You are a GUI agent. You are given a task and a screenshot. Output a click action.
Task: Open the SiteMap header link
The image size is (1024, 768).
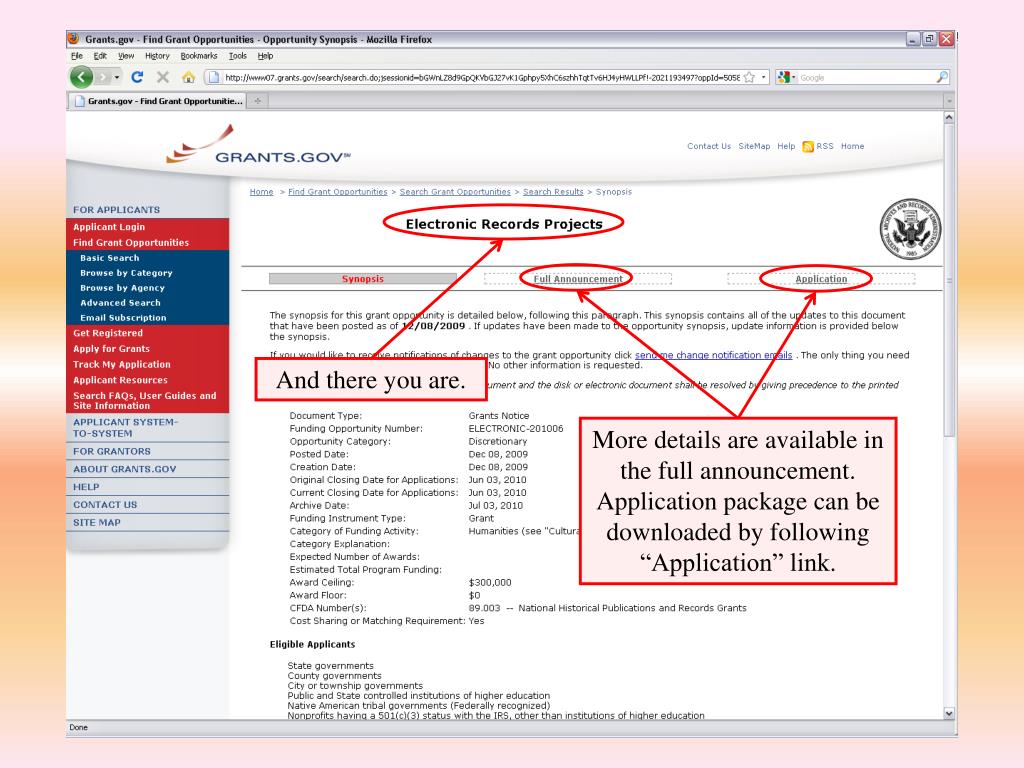click(754, 146)
